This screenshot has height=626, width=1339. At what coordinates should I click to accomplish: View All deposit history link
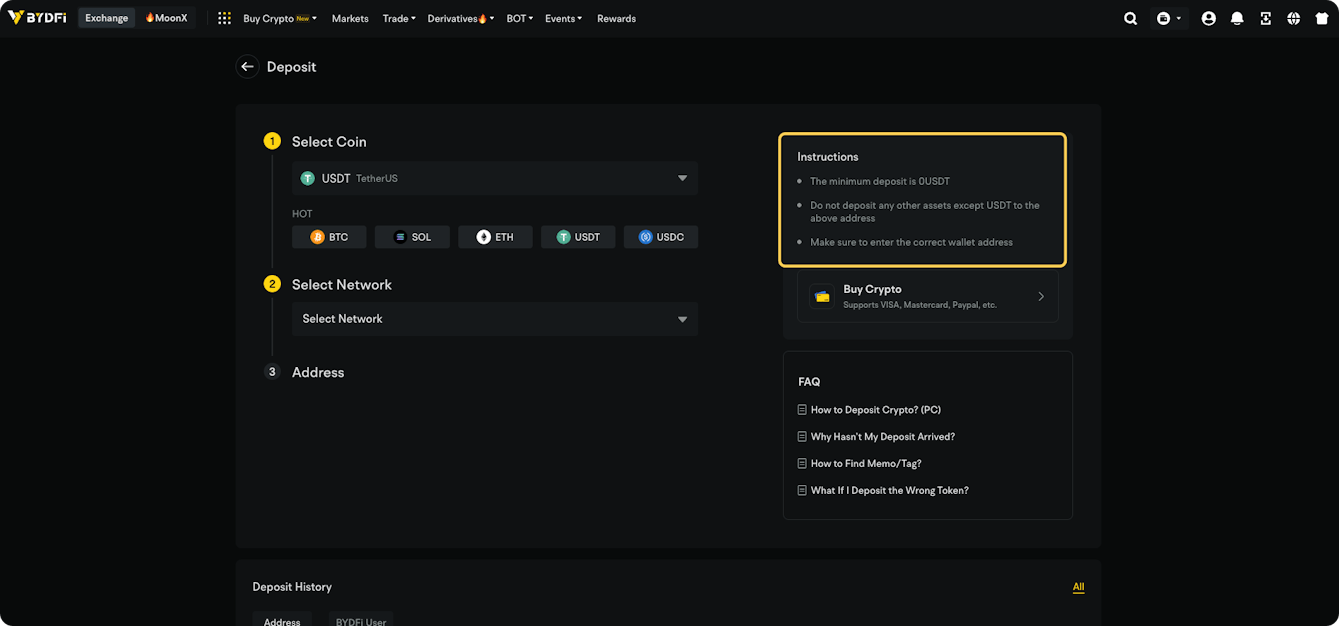1078,587
